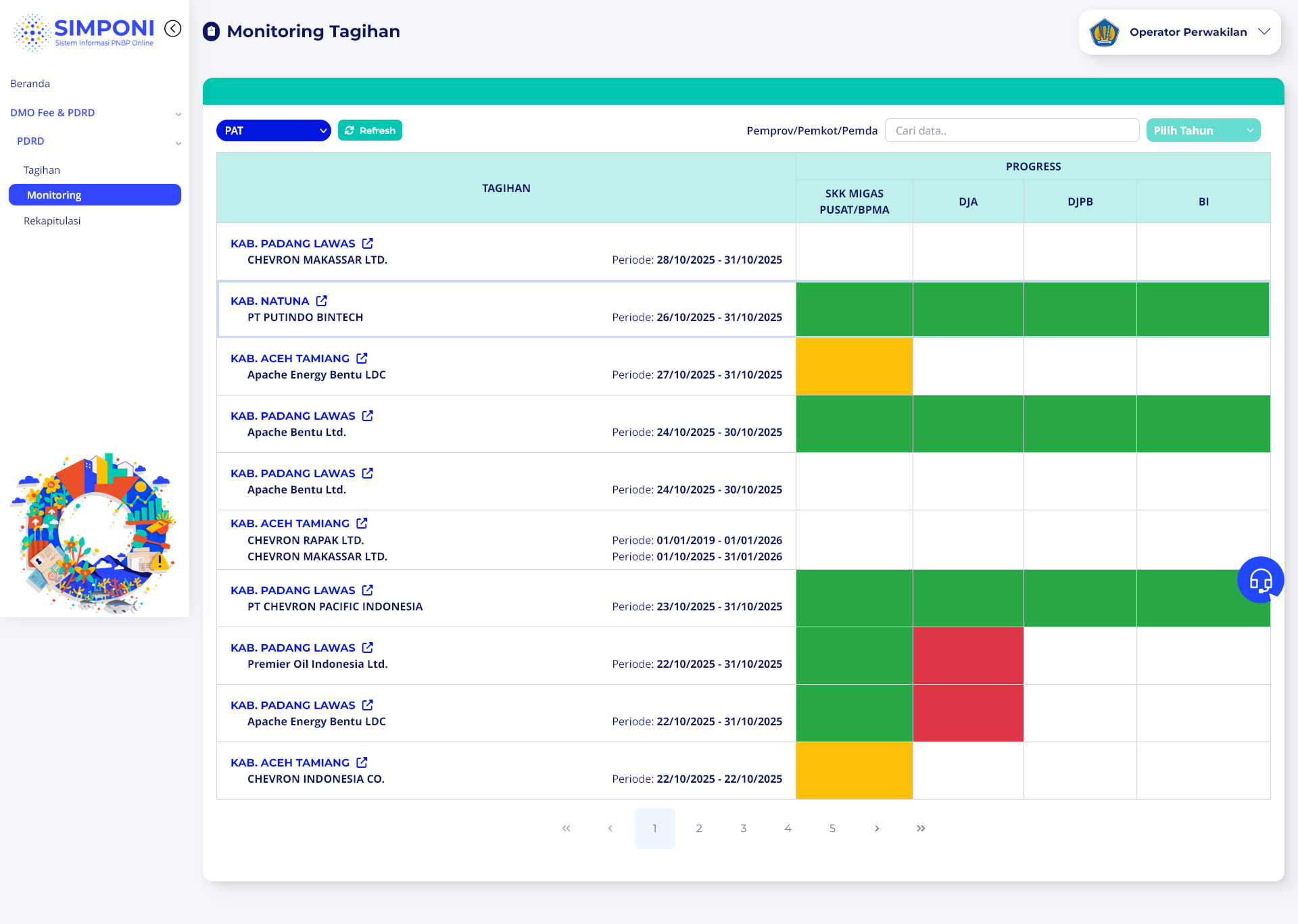
Task: Click CHEVRON RAPAK LTD. company name
Action: (306, 540)
